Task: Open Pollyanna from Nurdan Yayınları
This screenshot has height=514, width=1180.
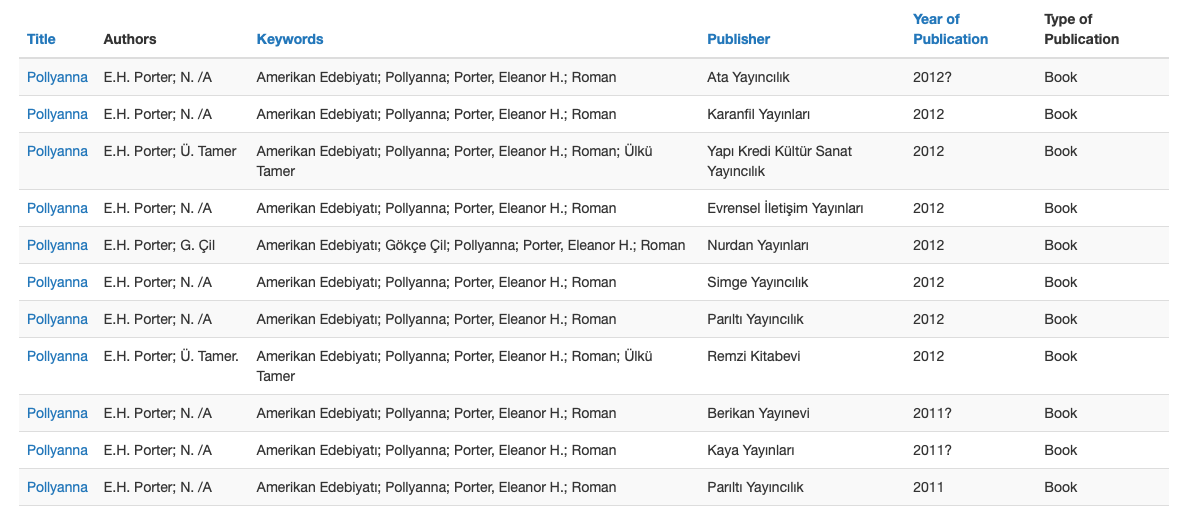Action: point(57,245)
